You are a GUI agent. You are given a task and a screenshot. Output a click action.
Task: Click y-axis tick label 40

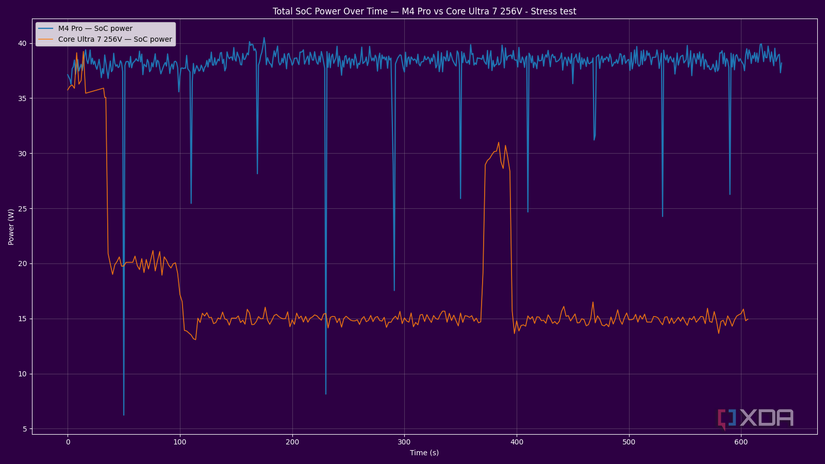click(x=22, y=44)
